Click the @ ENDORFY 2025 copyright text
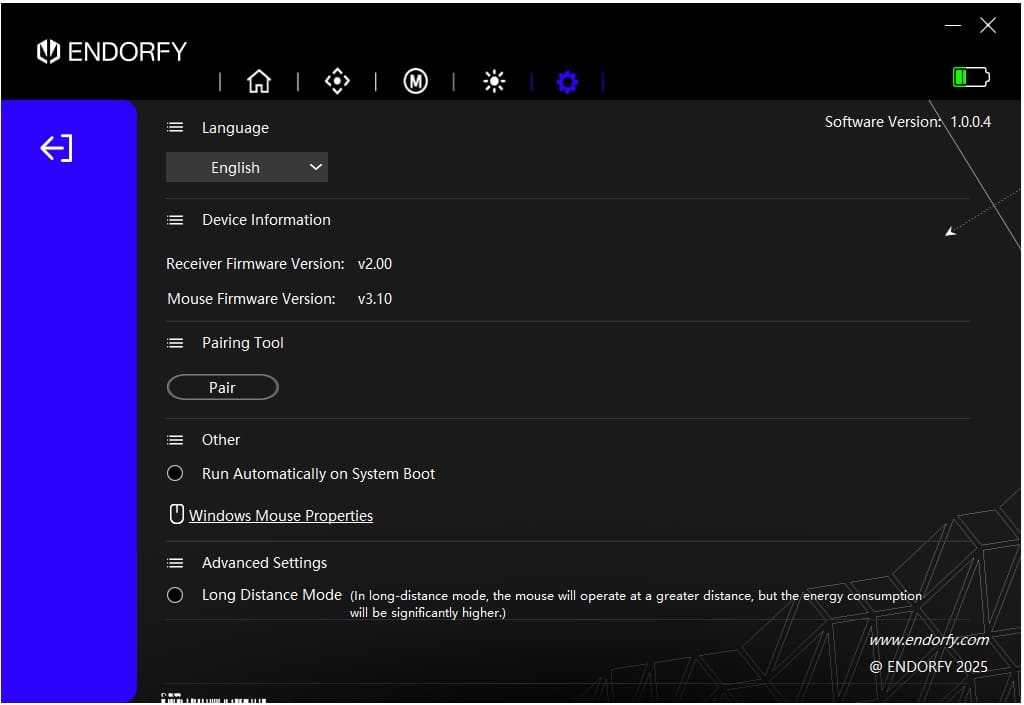This screenshot has width=1024, height=705. pos(929,666)
